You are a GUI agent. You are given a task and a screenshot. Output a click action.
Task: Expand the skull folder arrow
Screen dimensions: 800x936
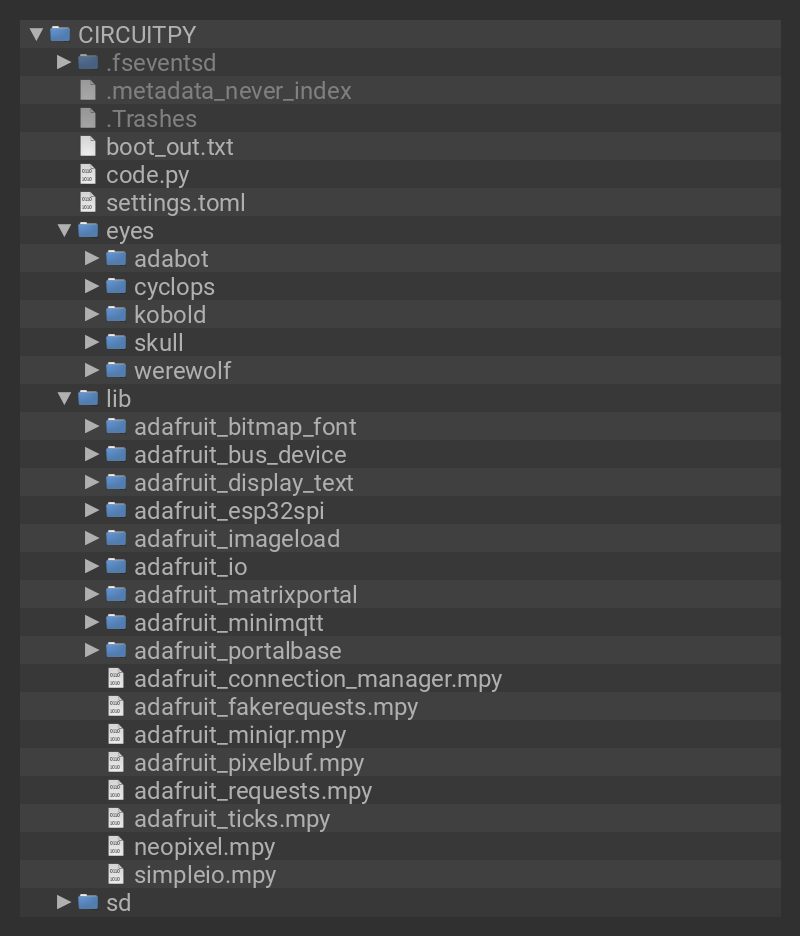click(92, 343)
